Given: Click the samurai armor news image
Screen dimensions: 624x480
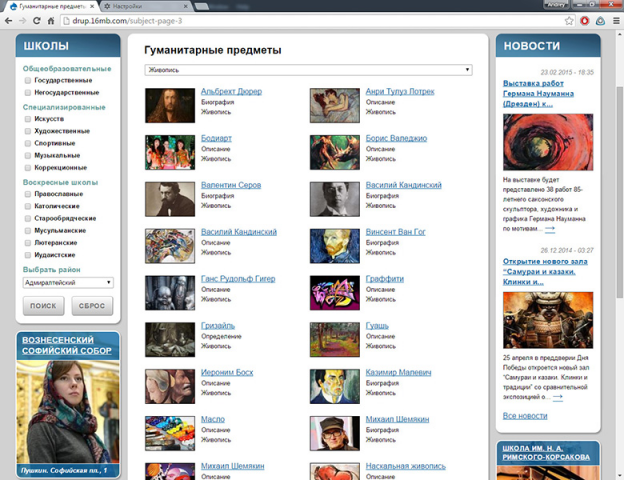Looking at the screenshot, I should tap(548, 320).
